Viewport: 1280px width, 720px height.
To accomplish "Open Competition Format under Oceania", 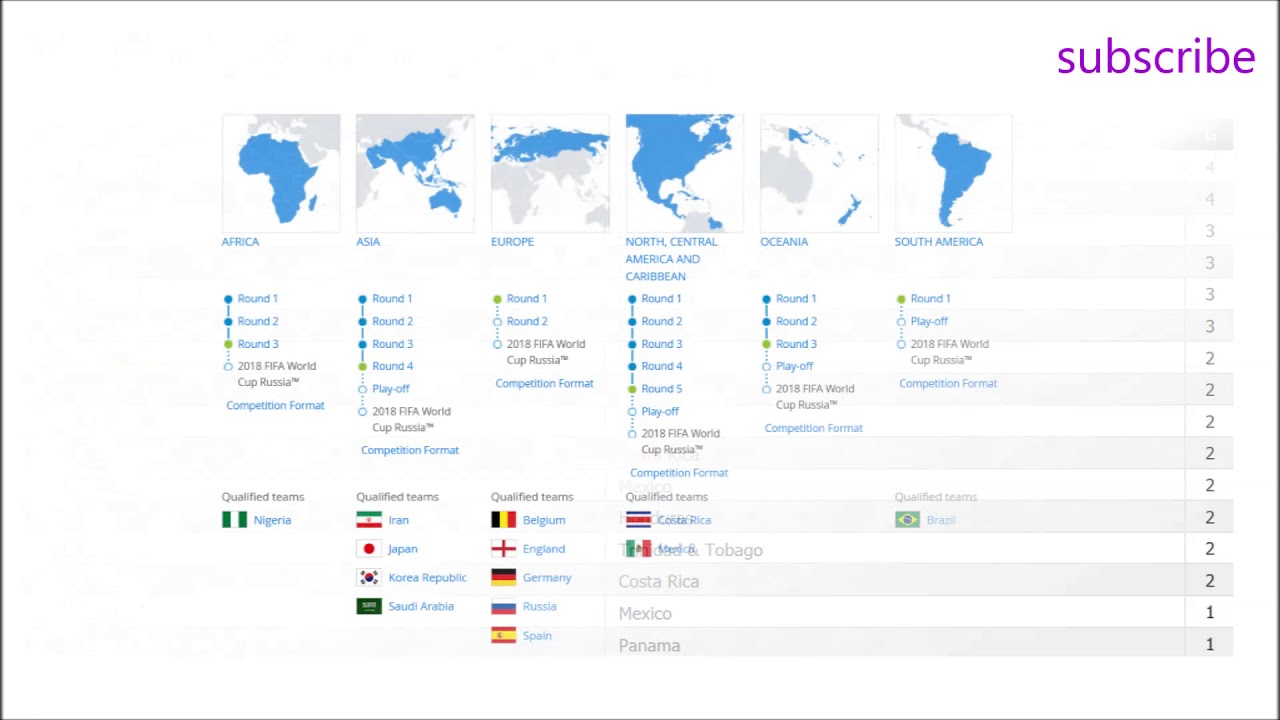I will tap(813, 428).
